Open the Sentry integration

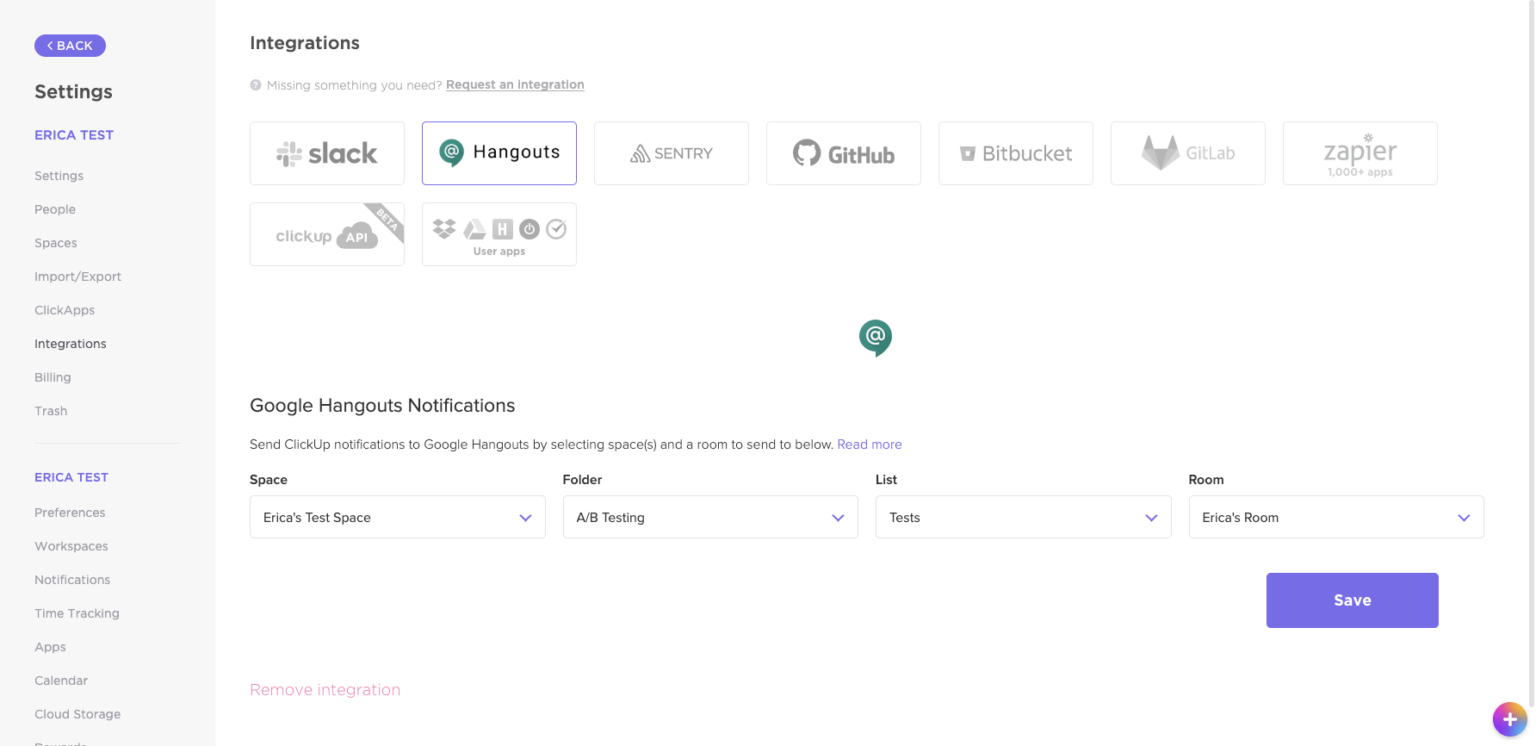[671, 153]
